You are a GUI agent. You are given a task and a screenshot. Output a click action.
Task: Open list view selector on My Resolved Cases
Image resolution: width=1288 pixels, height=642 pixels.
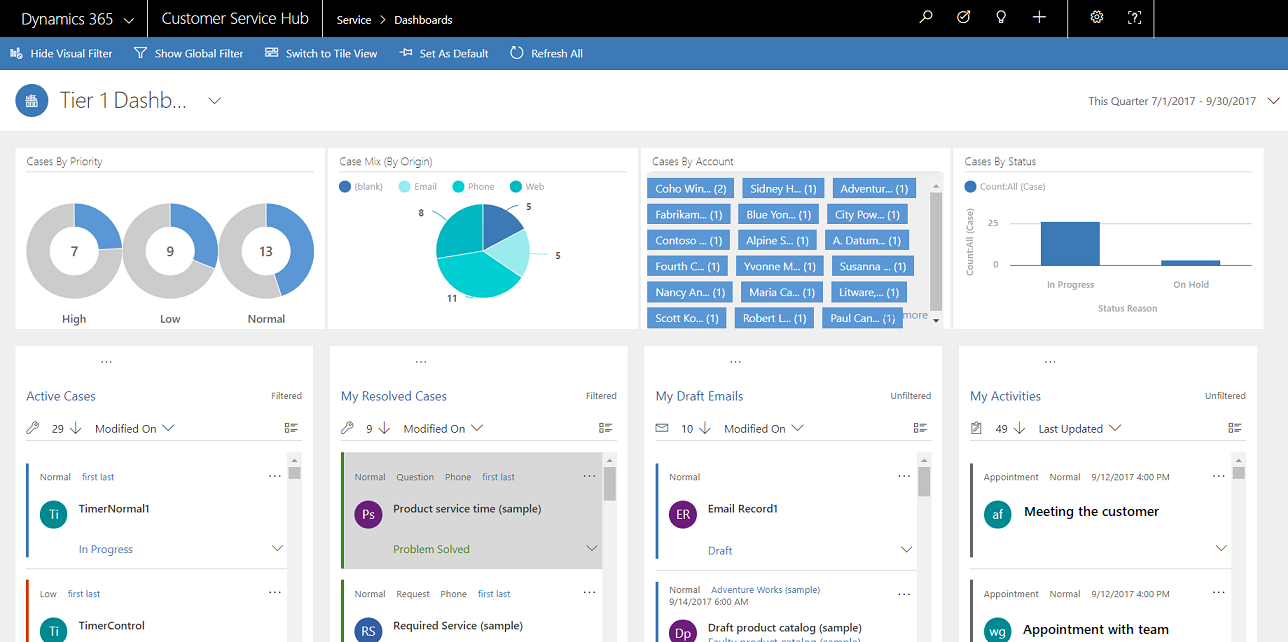605,427
